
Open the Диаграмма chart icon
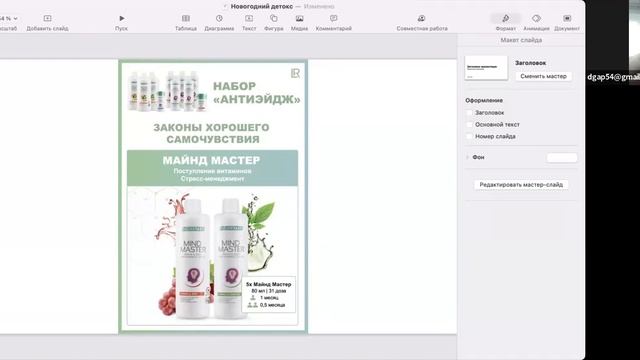click(219, 18)
